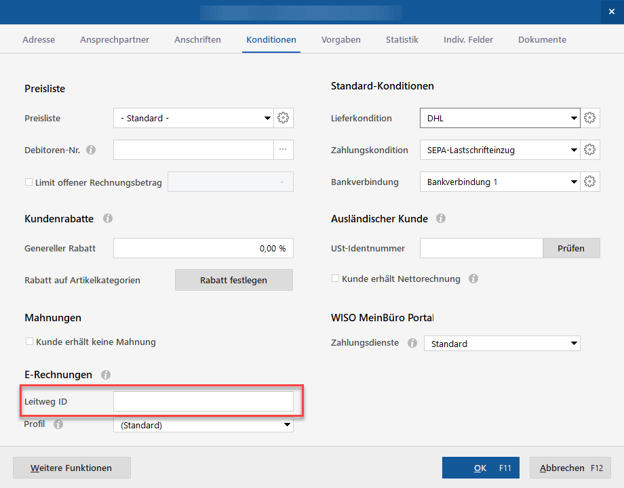Click info icon beside Ausländischer Kunde
Image resolution: width=624 pixels, height=488 pixels.
(440, 218)
